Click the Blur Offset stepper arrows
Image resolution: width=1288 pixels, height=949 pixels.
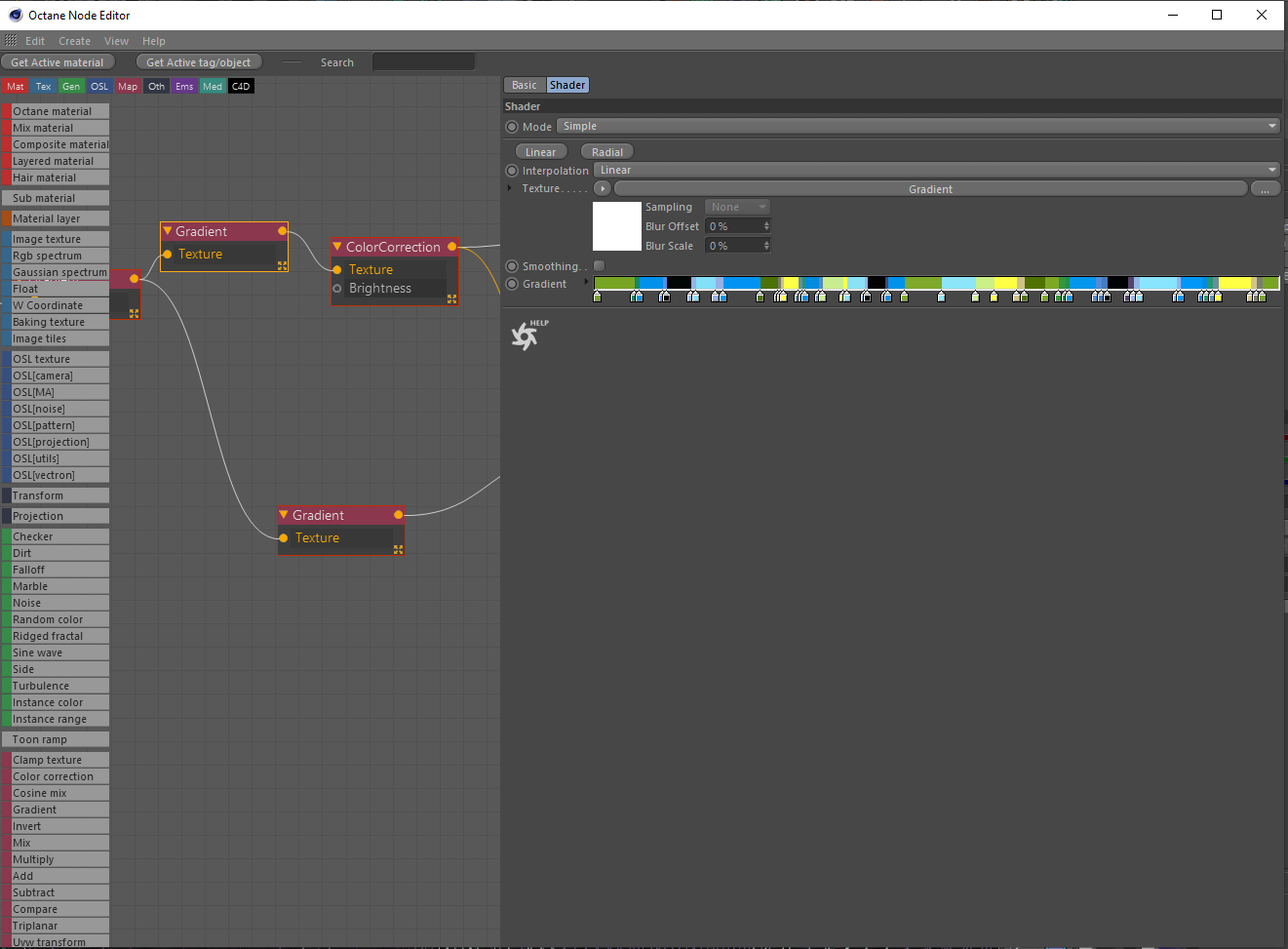766,226
